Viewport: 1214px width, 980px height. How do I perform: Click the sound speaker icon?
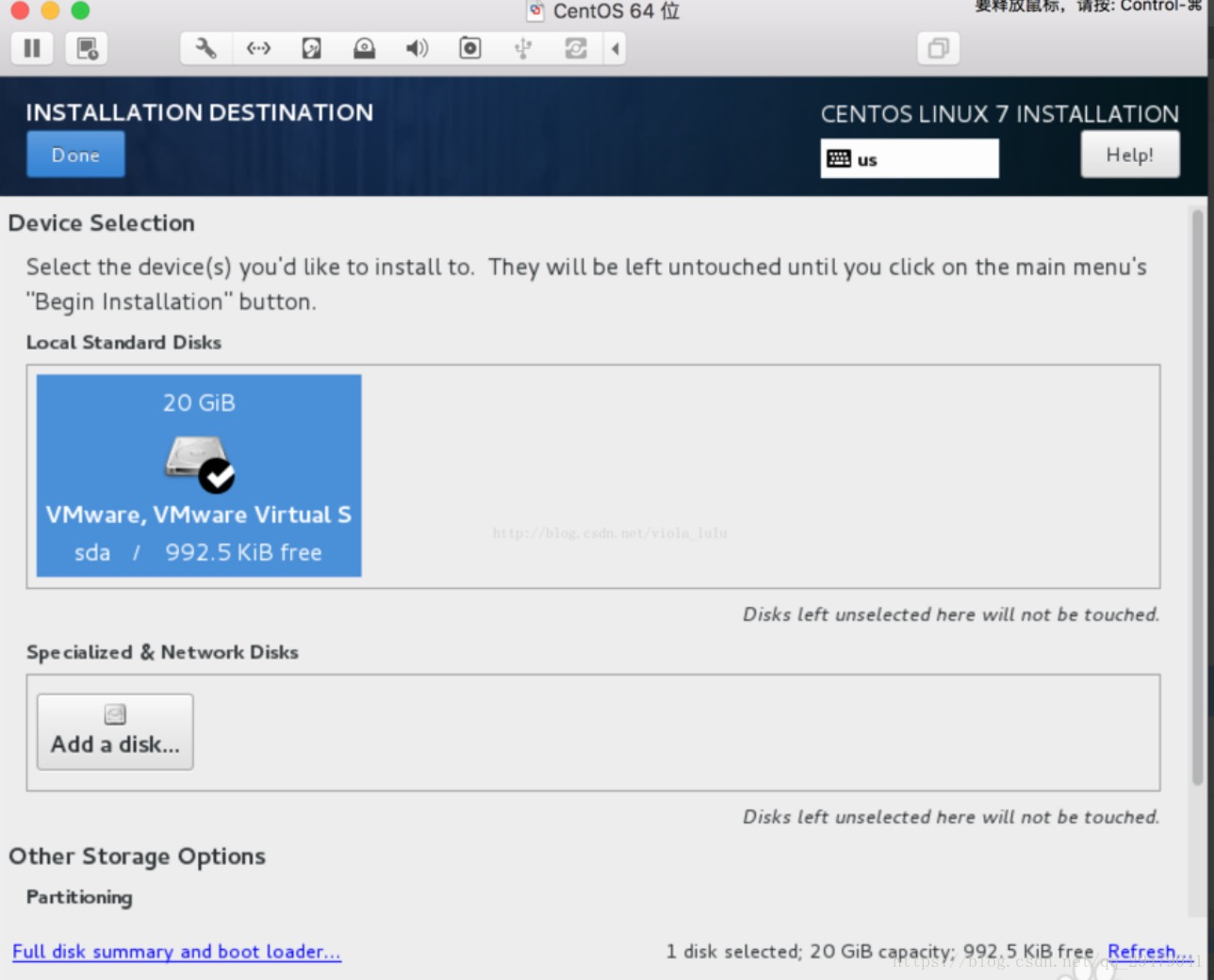coord(417,48)
